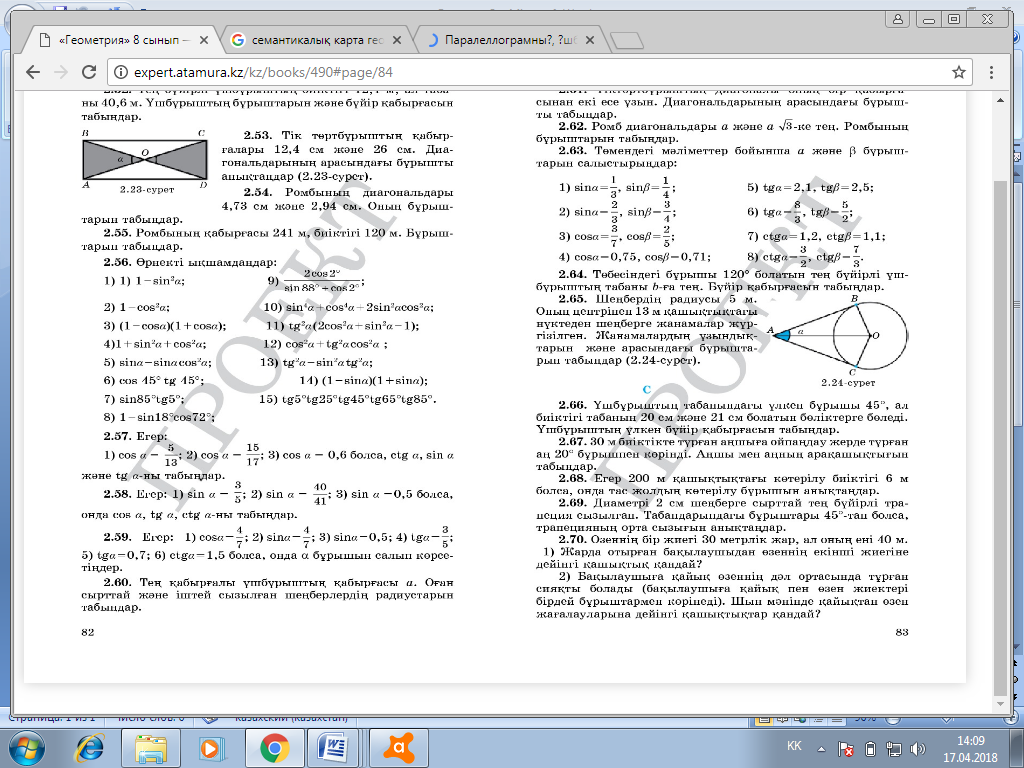Open the Chrome user profile button

[898, 20]
